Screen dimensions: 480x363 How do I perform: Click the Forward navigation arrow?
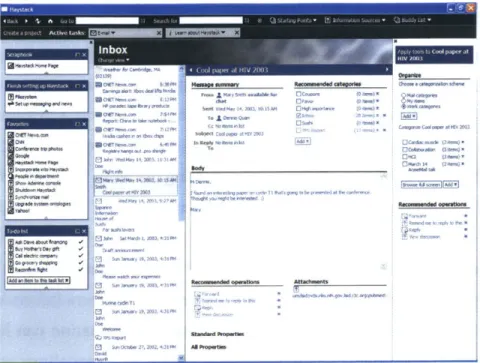click(26, 21)
